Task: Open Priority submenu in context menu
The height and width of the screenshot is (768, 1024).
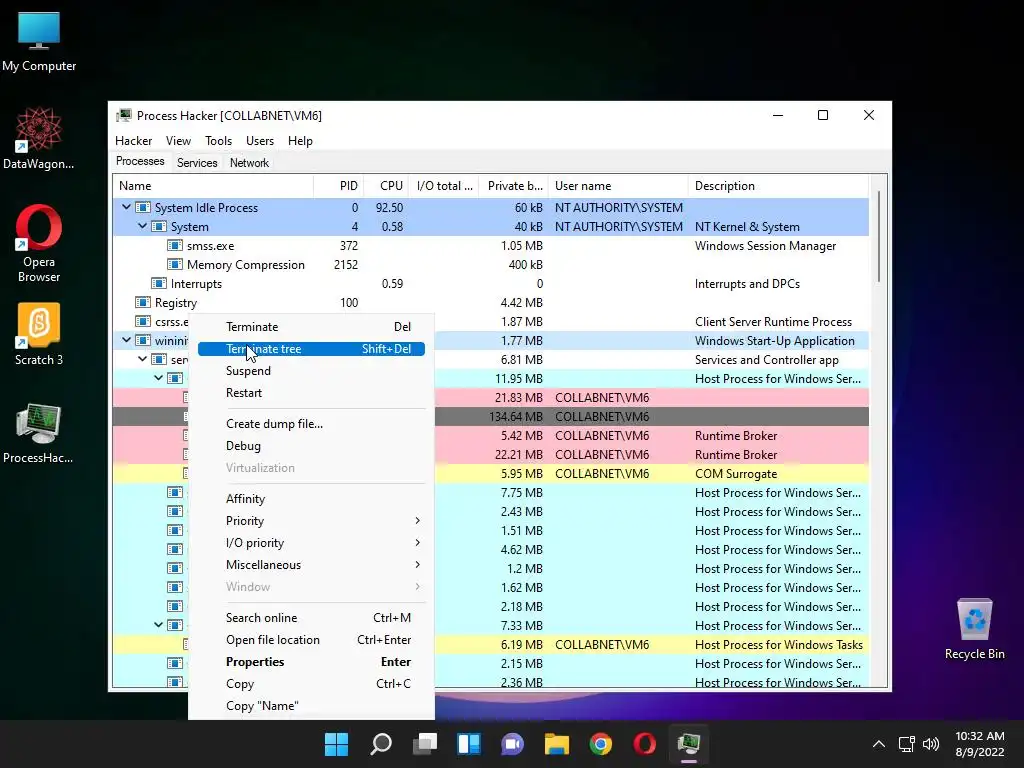Action: click(312, 521)
